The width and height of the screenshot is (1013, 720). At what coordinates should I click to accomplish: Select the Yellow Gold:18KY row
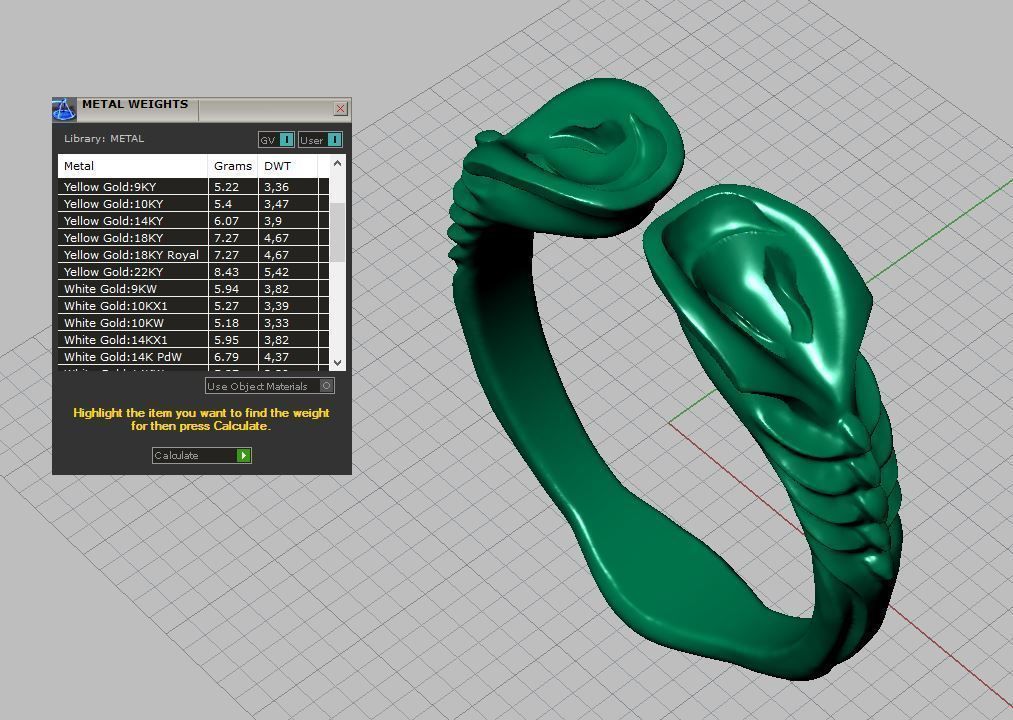click(193, 238)
